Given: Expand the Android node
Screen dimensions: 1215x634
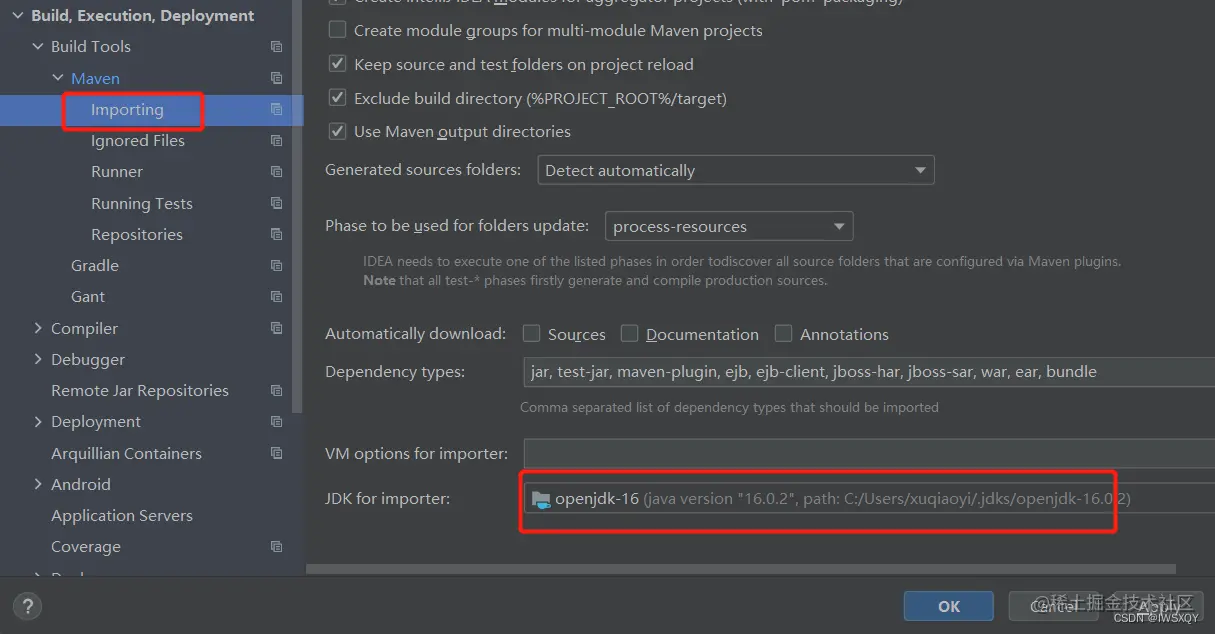Looking at the screenshot, I should coord(38,484).
